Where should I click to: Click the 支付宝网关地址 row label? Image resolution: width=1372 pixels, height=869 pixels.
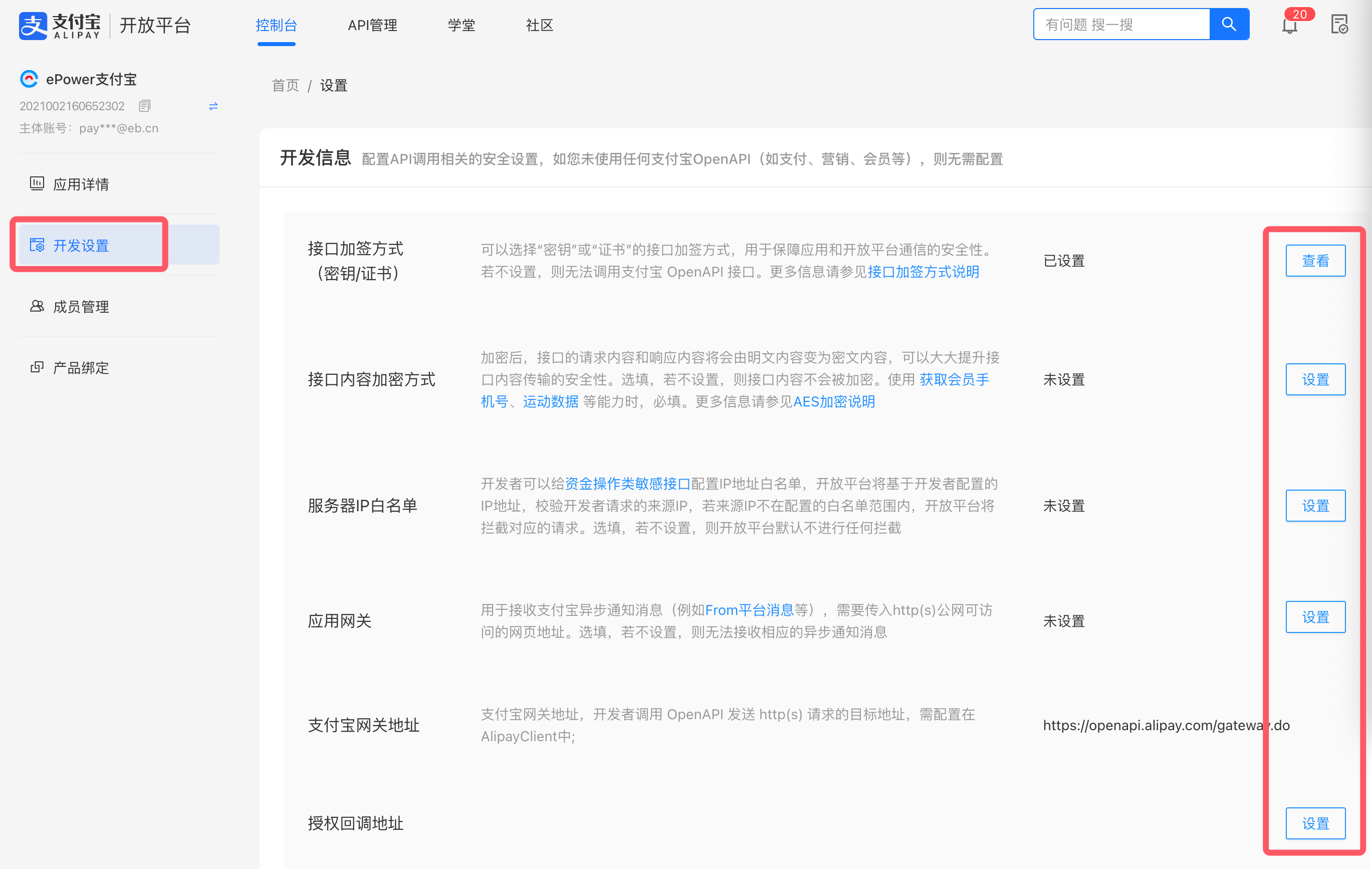tap(363, 725)
